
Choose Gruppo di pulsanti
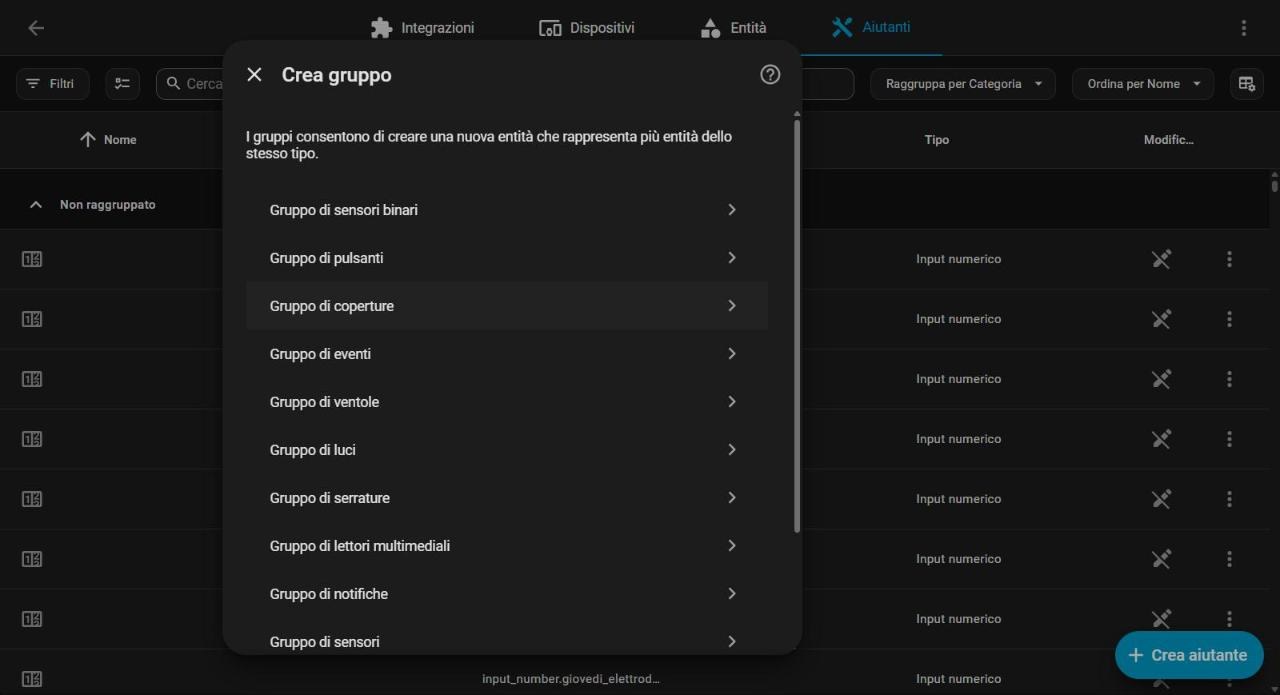507,258
